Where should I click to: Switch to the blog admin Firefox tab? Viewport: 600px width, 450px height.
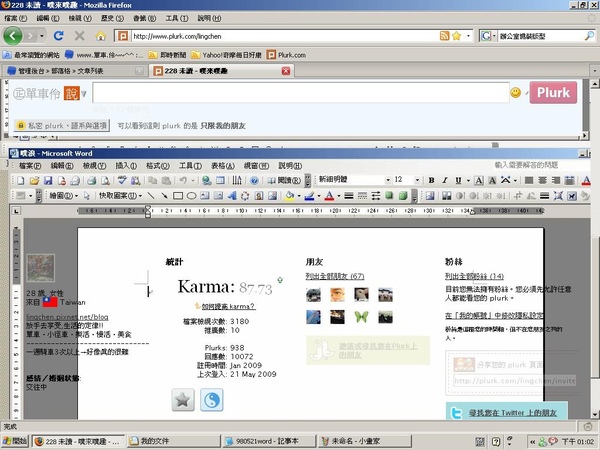(76, 71)
